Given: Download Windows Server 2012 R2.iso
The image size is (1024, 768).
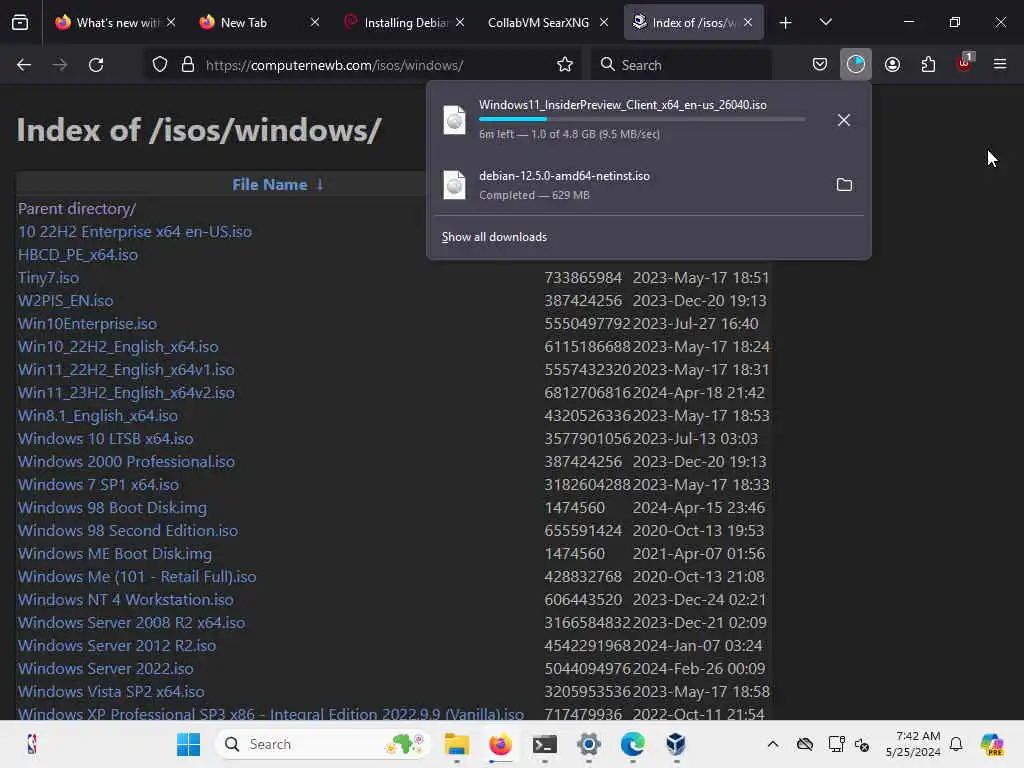Looking at the screenshot, I should coord(117,645).
